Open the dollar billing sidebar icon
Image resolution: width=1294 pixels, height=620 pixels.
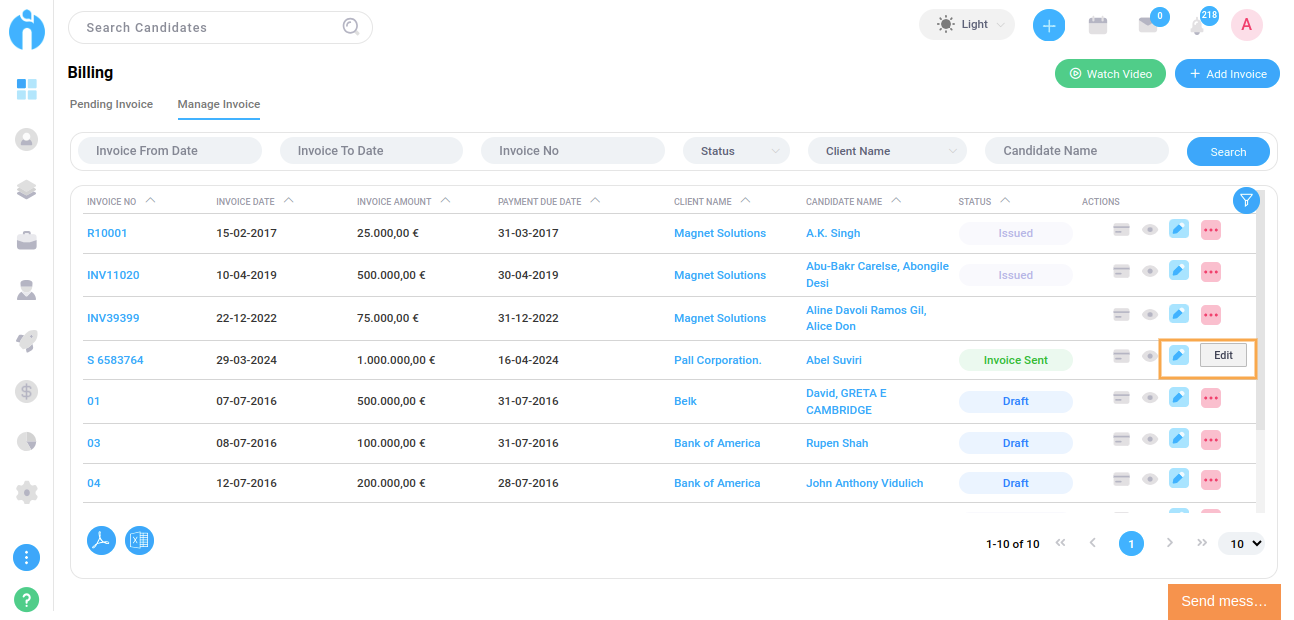point(27,392)
